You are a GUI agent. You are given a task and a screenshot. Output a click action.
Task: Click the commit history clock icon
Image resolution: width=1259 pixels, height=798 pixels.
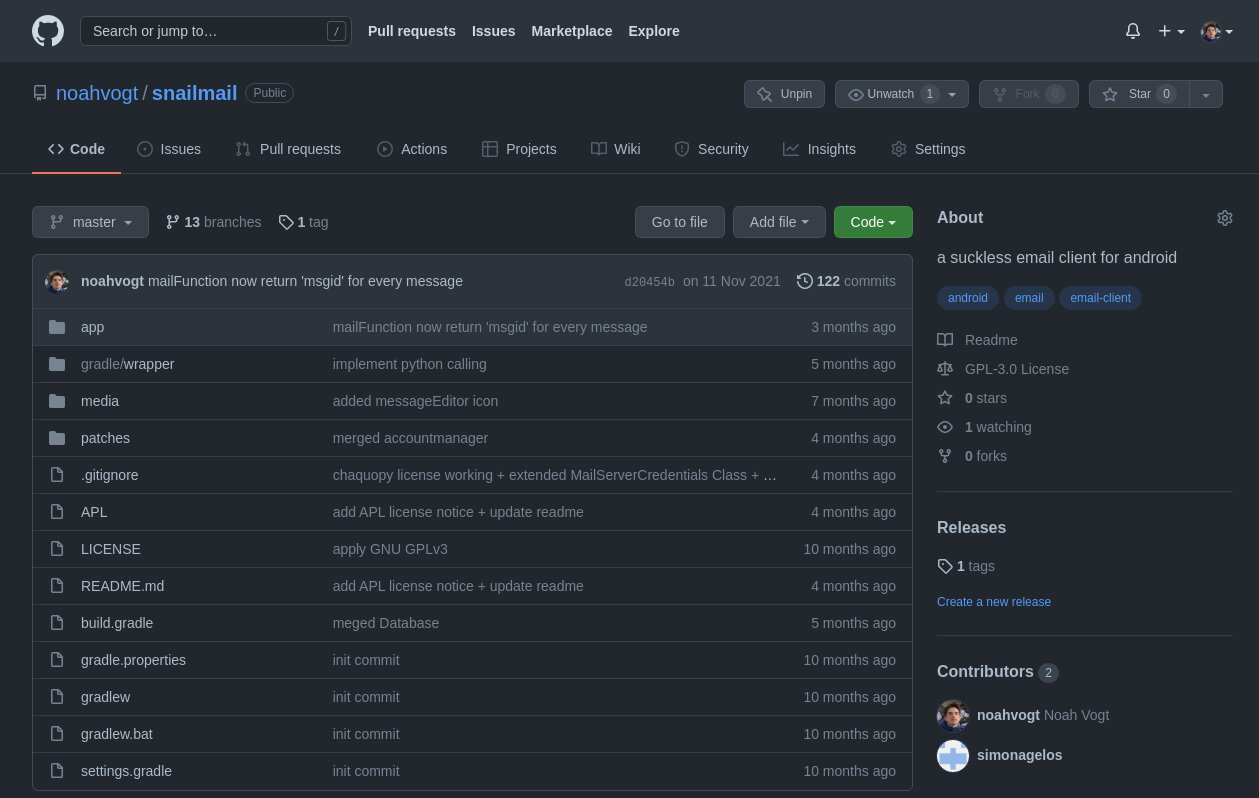pos(804,281)
